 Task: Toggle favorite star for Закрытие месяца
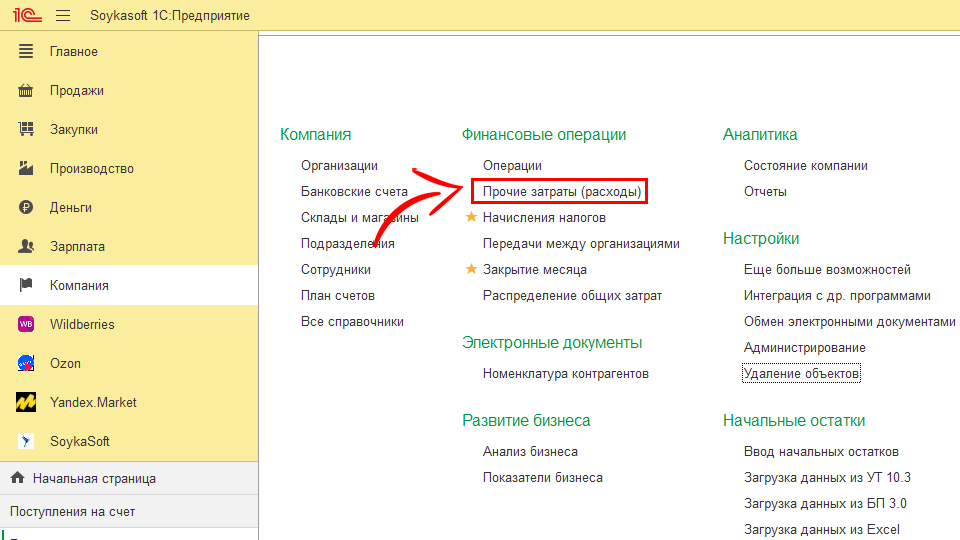coord(471,269)
